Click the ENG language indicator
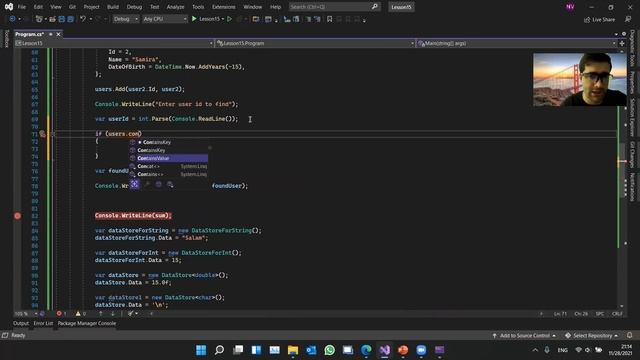Screen dimensions: 640x360 [x=562, y=350]
